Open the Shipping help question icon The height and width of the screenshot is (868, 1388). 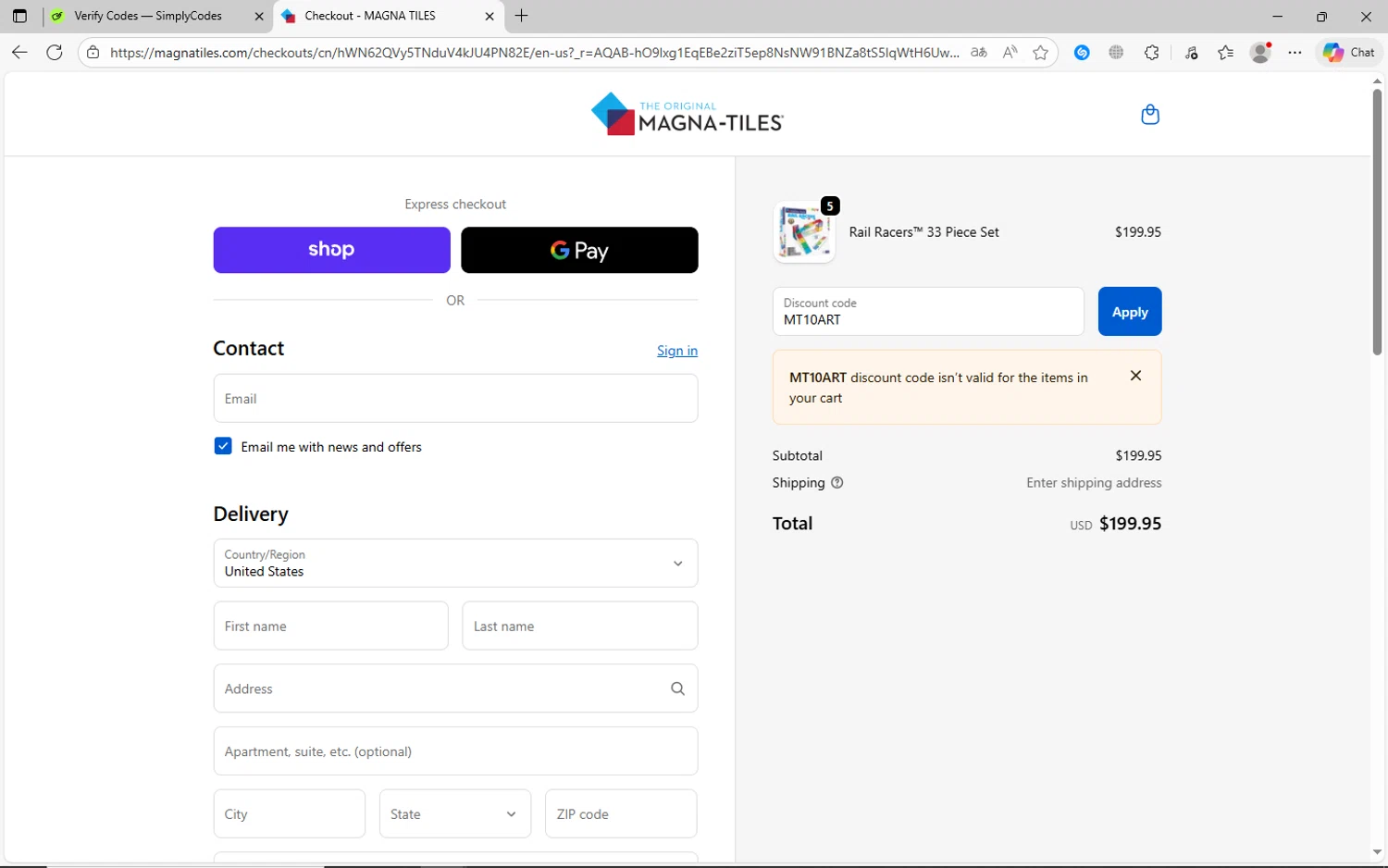(837, 483)
